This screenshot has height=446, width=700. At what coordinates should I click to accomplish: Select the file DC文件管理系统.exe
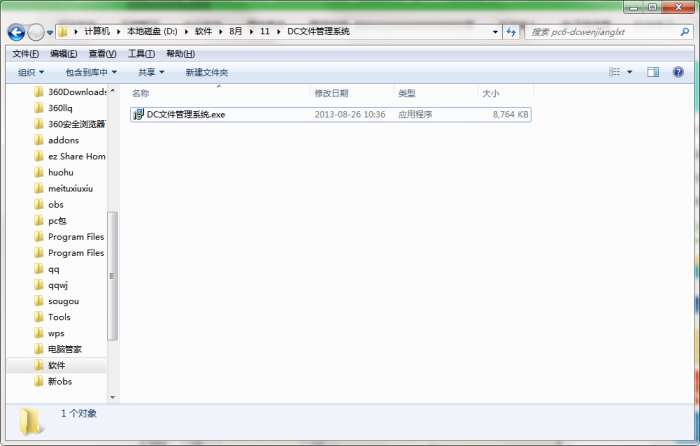coord(331,115)
